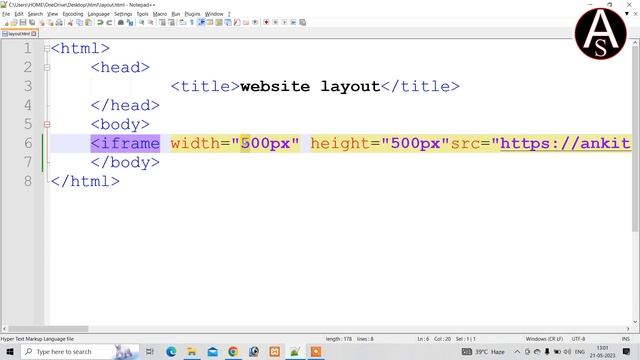Click the green Undo arrow
This screenshot has height=360, width=640.
pyautogui.click(x=100, y=22)
